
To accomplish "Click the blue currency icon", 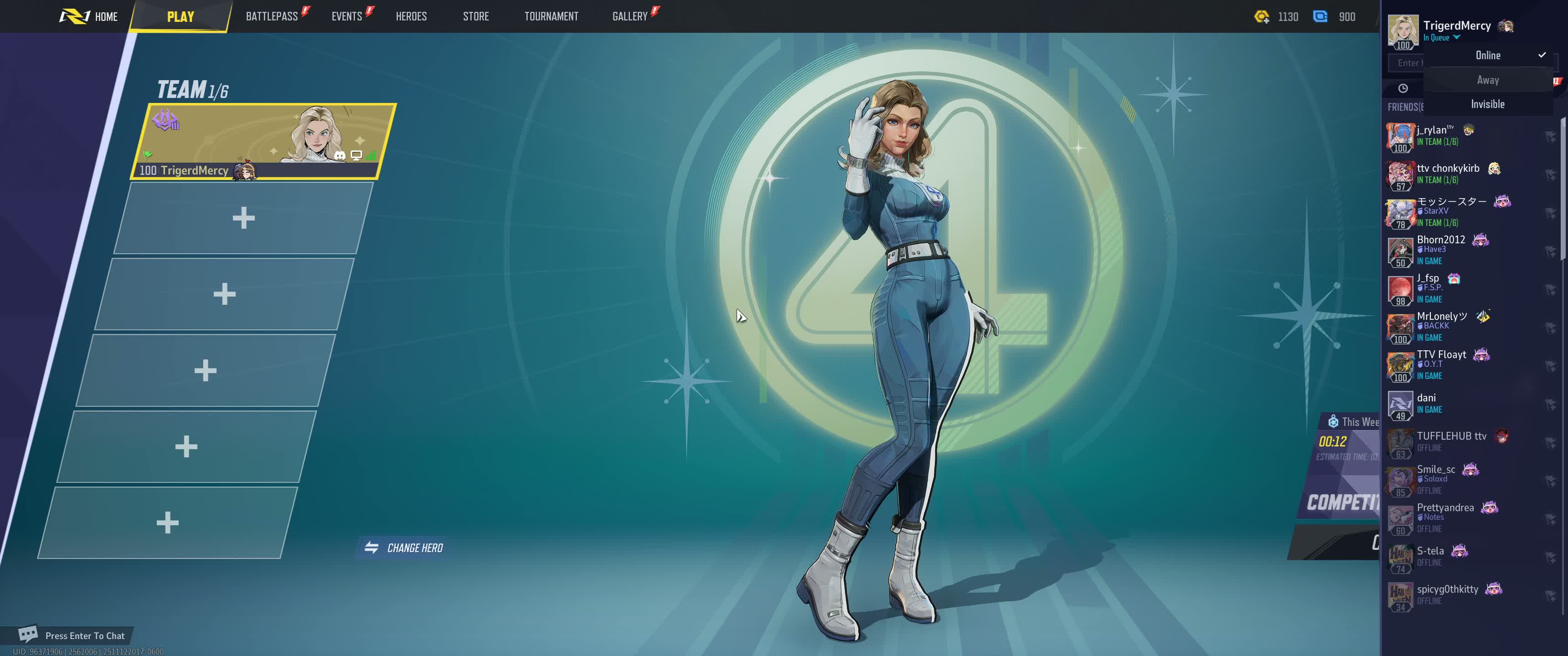I will 1320,16.
